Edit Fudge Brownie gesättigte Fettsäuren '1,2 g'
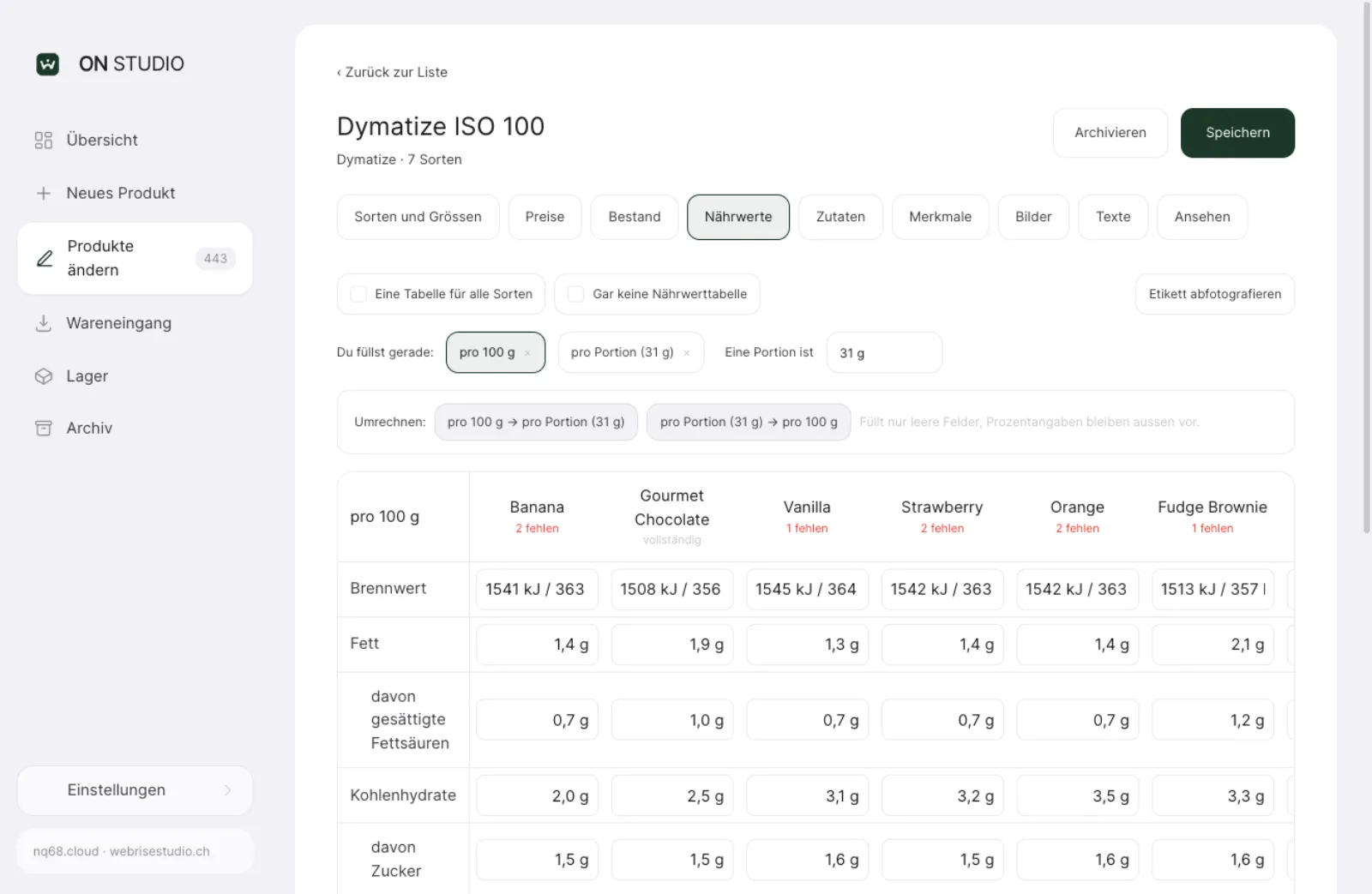1372x894 pixels. pos(1213,720)
